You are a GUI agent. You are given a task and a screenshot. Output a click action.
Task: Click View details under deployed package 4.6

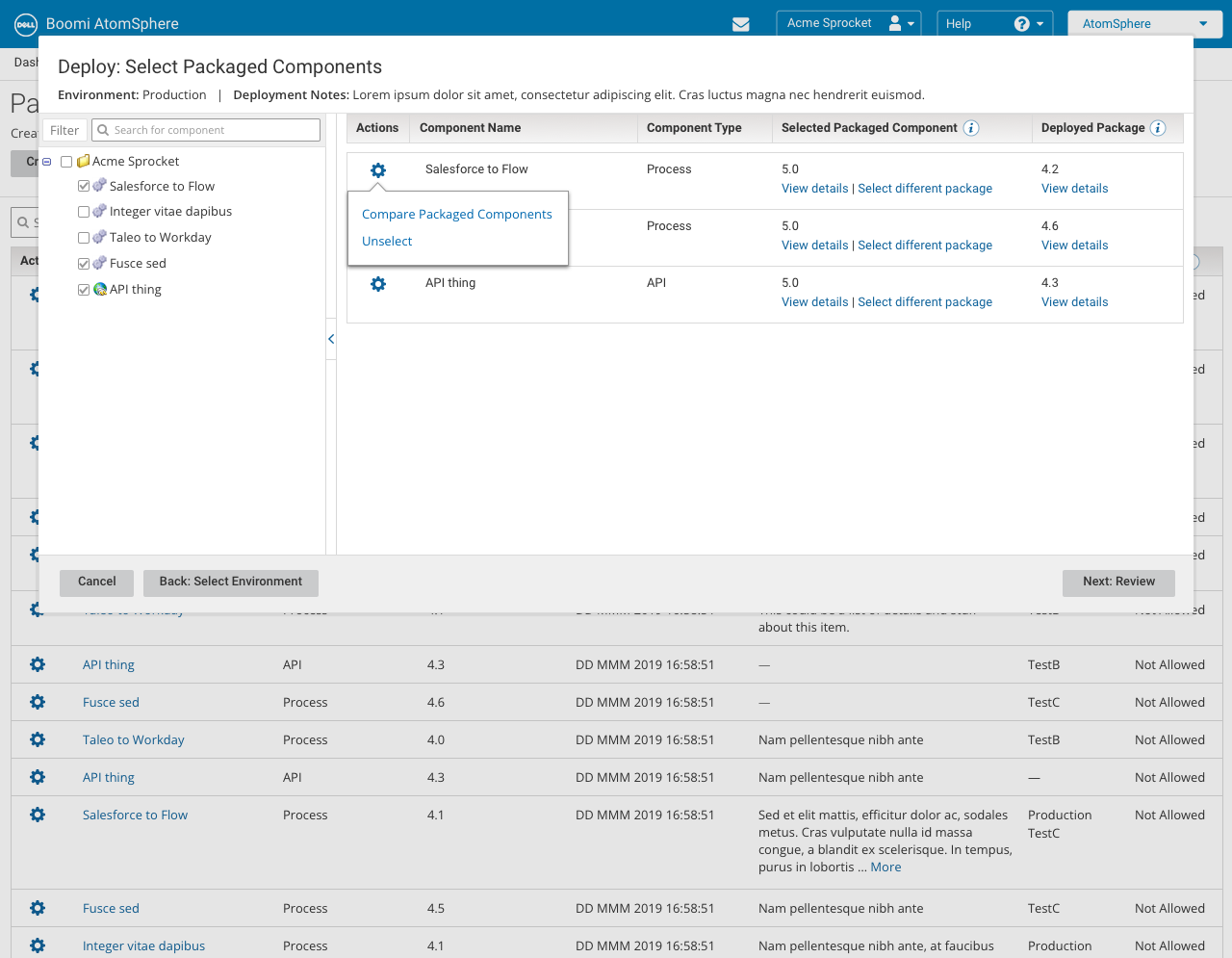pos(1074,246)
